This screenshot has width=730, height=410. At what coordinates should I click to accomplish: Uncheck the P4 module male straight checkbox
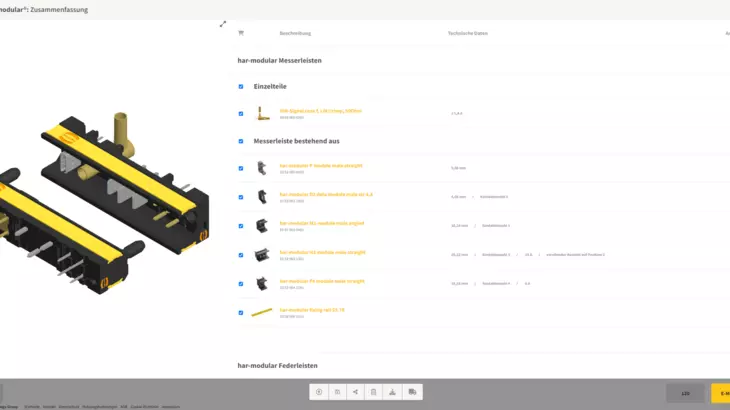coord(241,284)
